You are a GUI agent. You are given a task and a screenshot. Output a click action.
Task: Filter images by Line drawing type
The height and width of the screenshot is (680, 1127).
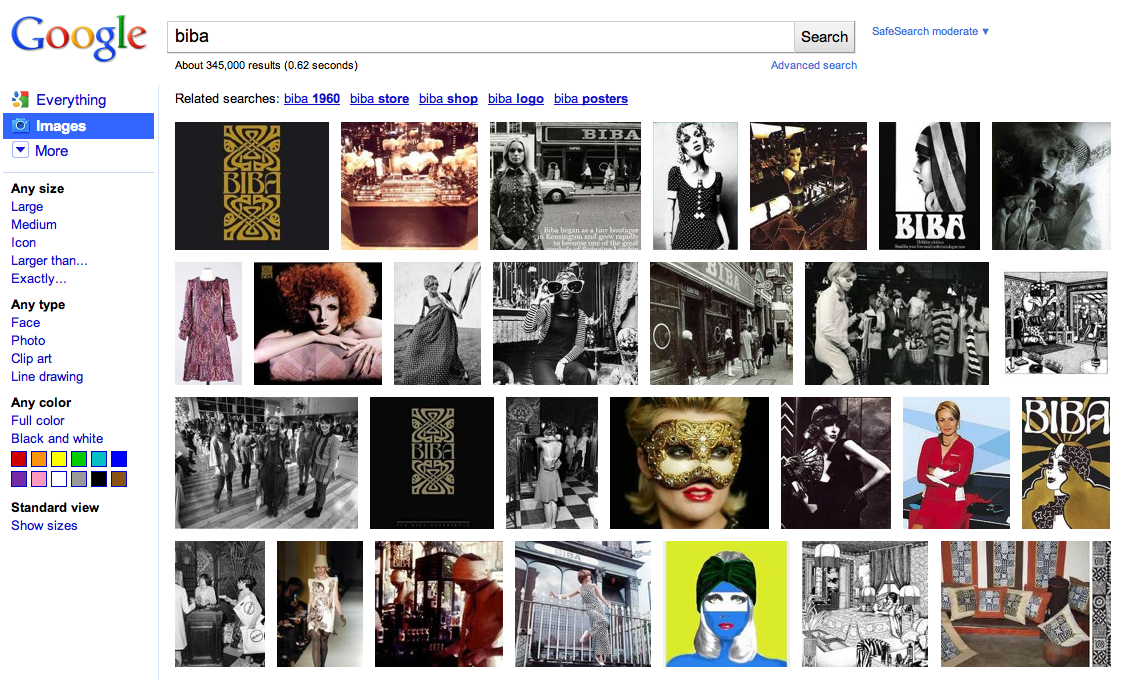coord(47,377)
